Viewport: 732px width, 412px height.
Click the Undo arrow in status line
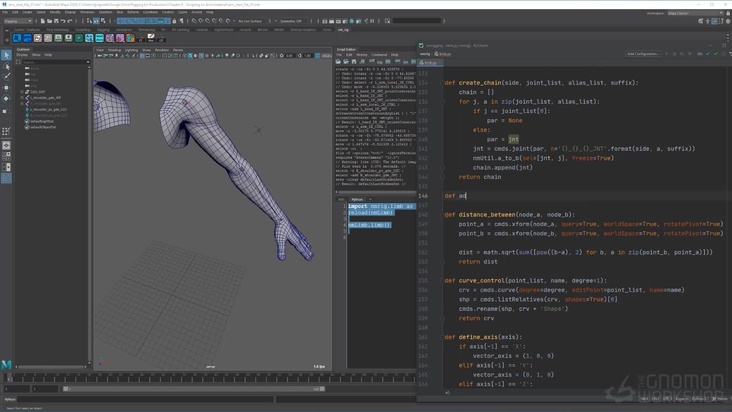[x=63, y=21]
